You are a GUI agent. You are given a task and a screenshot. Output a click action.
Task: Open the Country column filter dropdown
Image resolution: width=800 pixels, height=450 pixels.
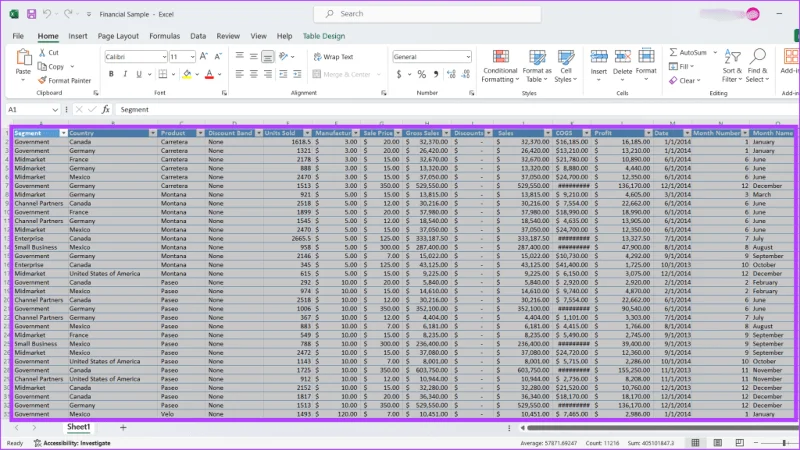pos(153,133)
